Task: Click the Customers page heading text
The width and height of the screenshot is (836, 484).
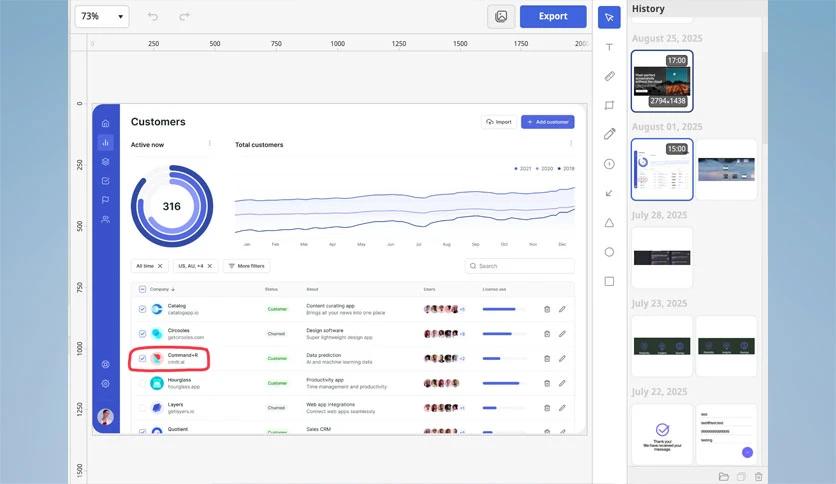Action: 158,122
